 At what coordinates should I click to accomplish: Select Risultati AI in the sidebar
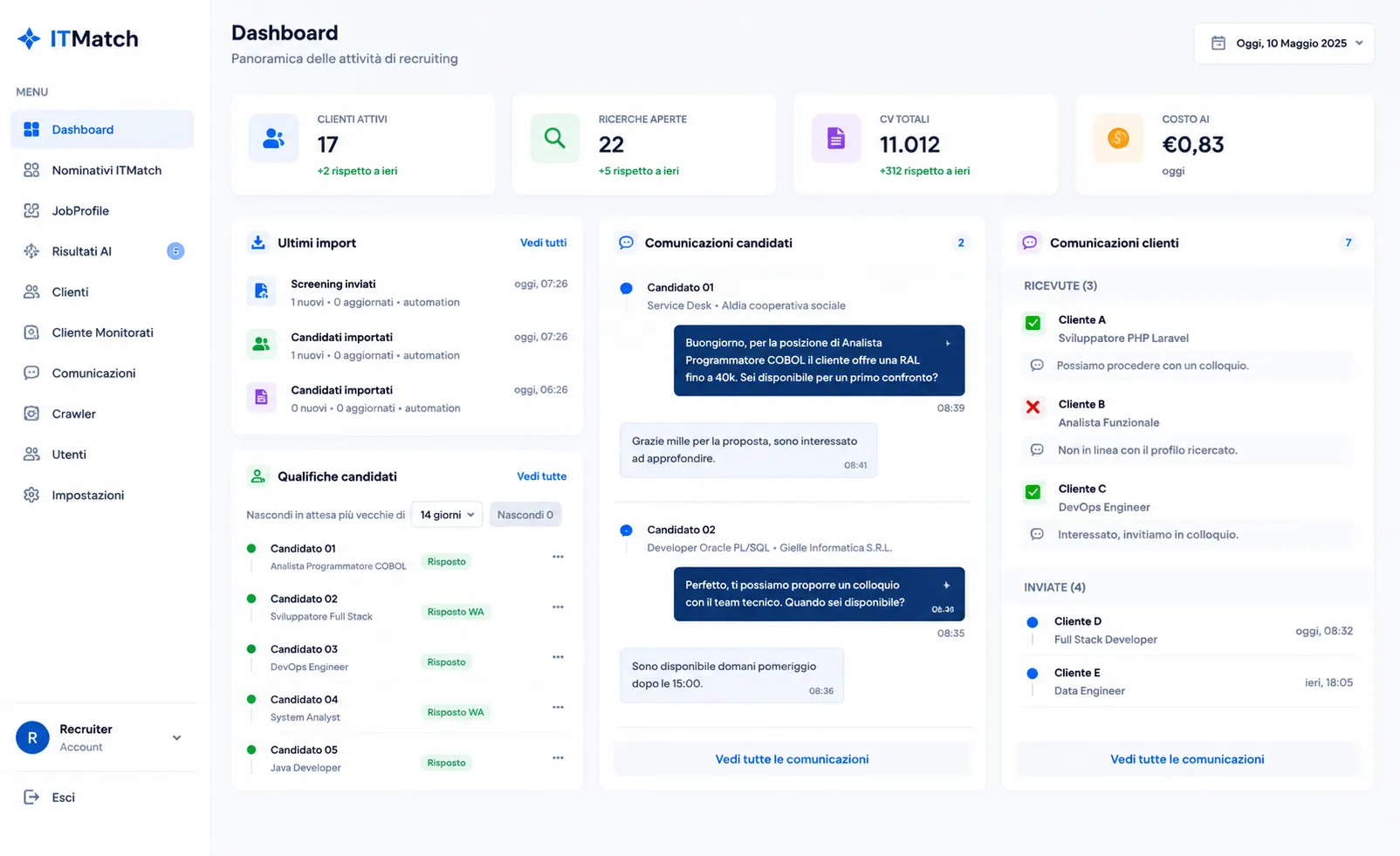[102, 251]
